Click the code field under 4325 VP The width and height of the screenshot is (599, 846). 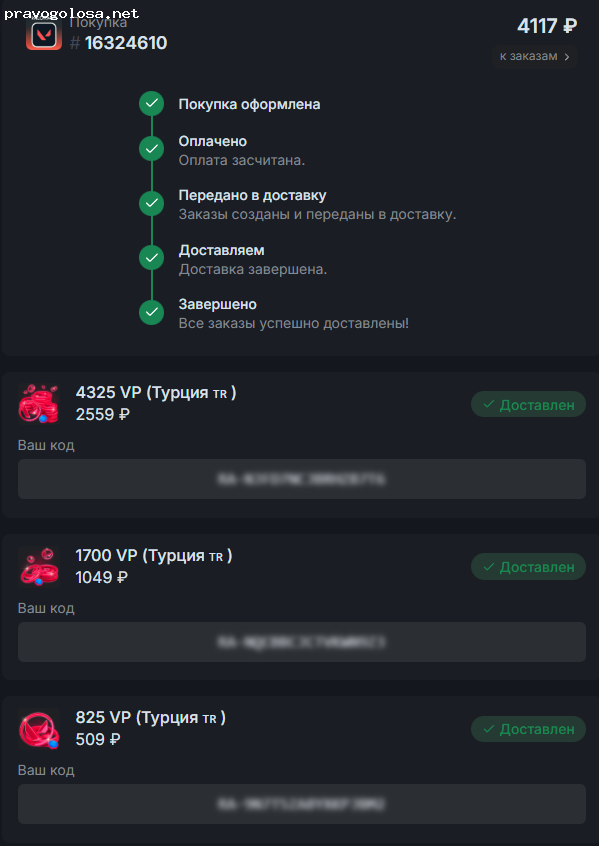pyautogui.click(x=301, y=479)
